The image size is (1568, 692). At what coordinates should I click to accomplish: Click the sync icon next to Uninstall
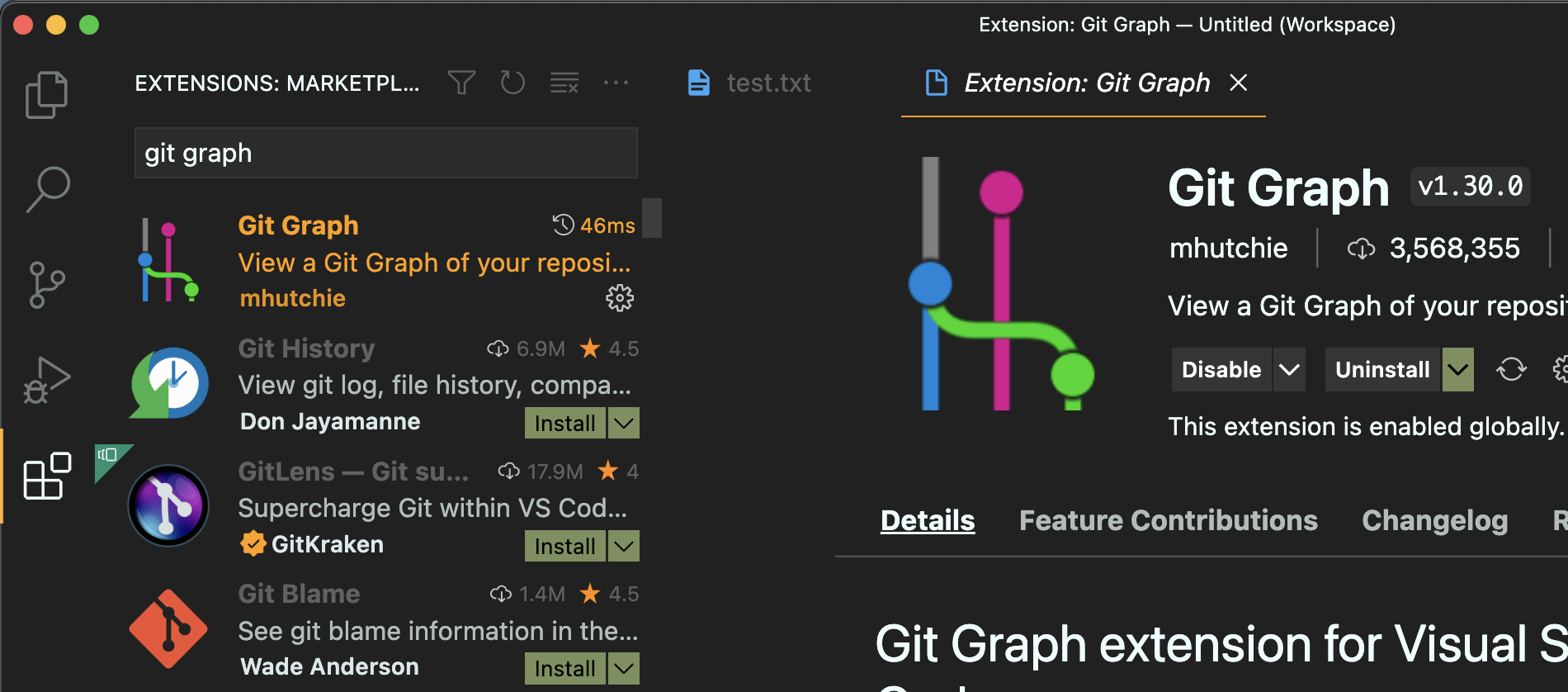[x=1511, y=369]
